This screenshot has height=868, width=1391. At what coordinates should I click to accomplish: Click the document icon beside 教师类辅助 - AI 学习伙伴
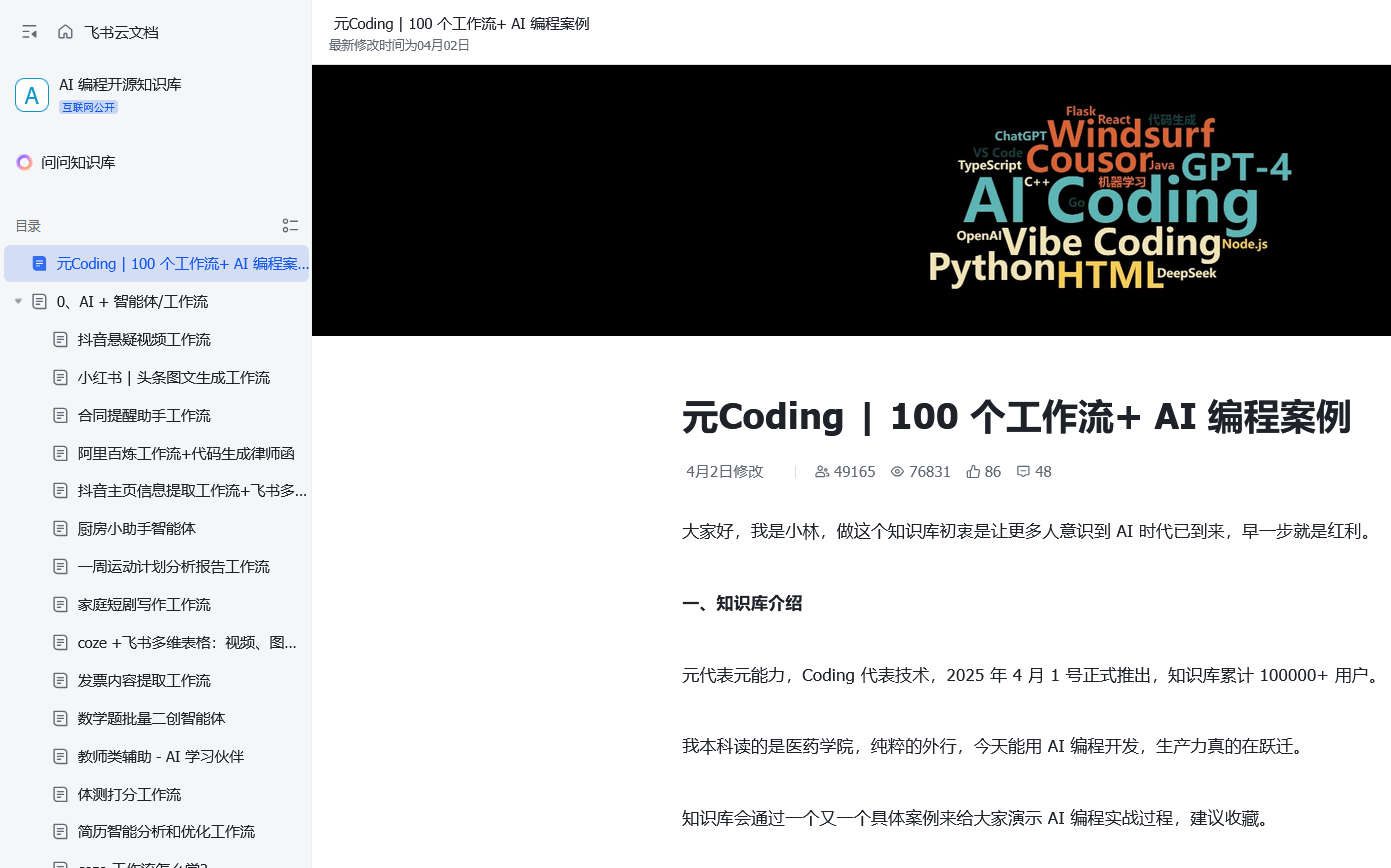click(60, 757)
